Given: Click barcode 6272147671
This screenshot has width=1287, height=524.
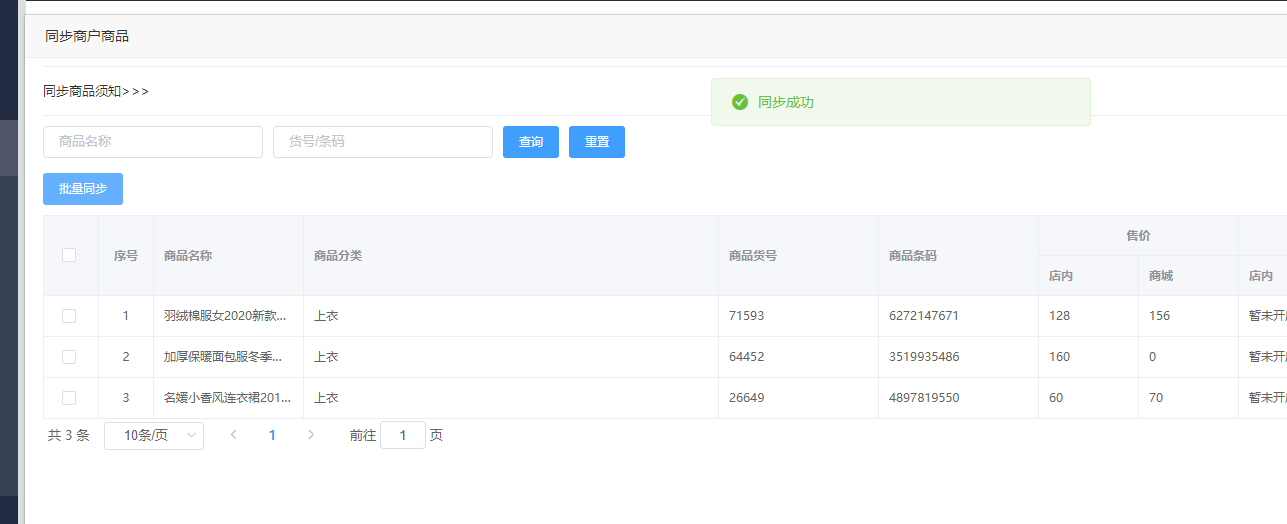Looking at the screenshot, I should pyautogui.click(x=924, y=316).
